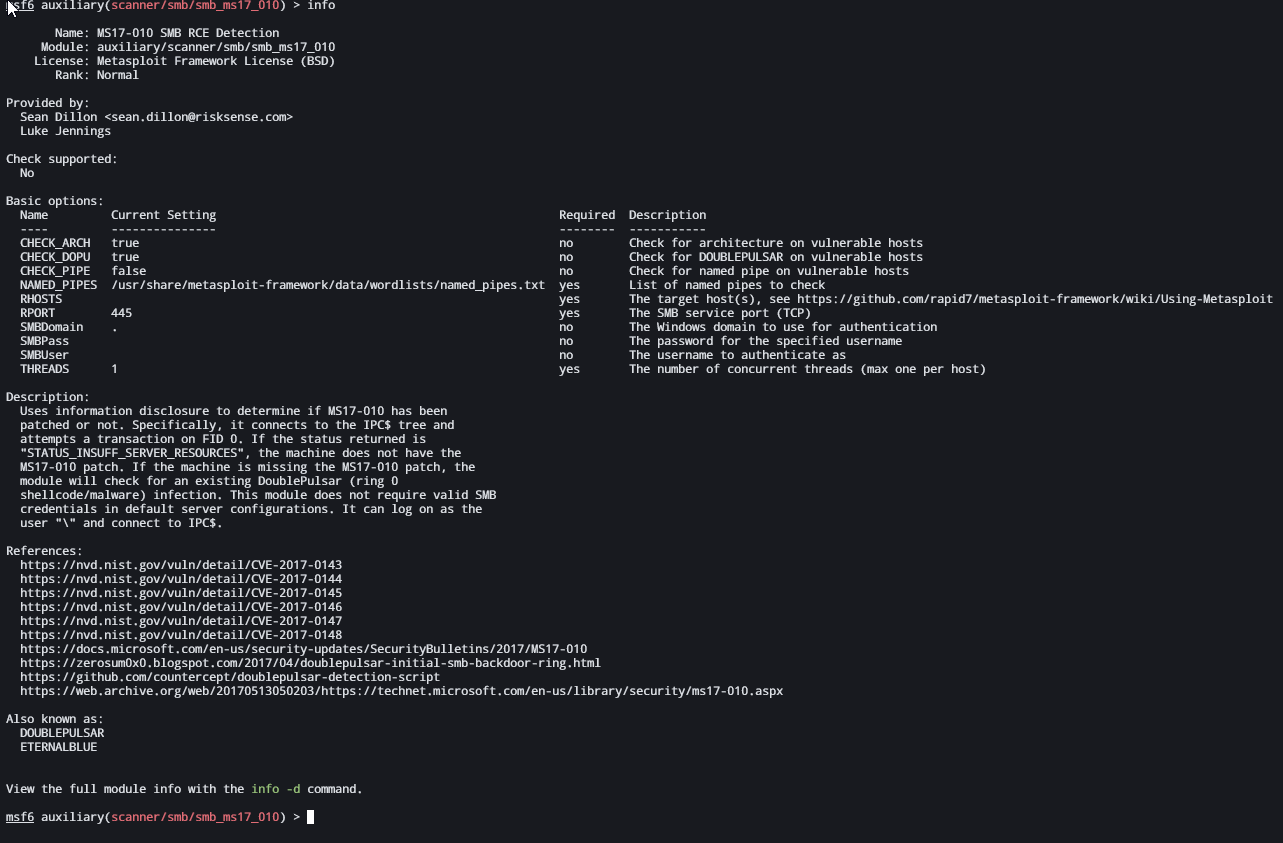1283x843 pixels.
Task: Click the Module path auxiliary/scanner/smb/smb_ms17_010
Action: coord(216,47)
